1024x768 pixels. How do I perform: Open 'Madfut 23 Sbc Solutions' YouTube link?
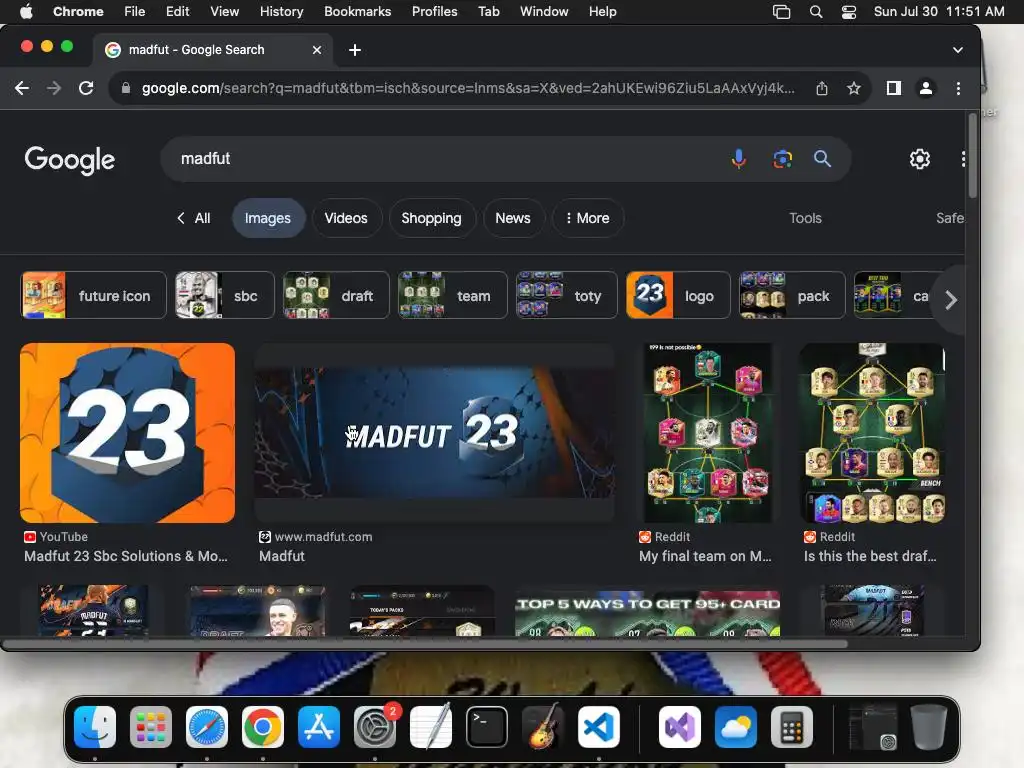click(x=126, y=556)
